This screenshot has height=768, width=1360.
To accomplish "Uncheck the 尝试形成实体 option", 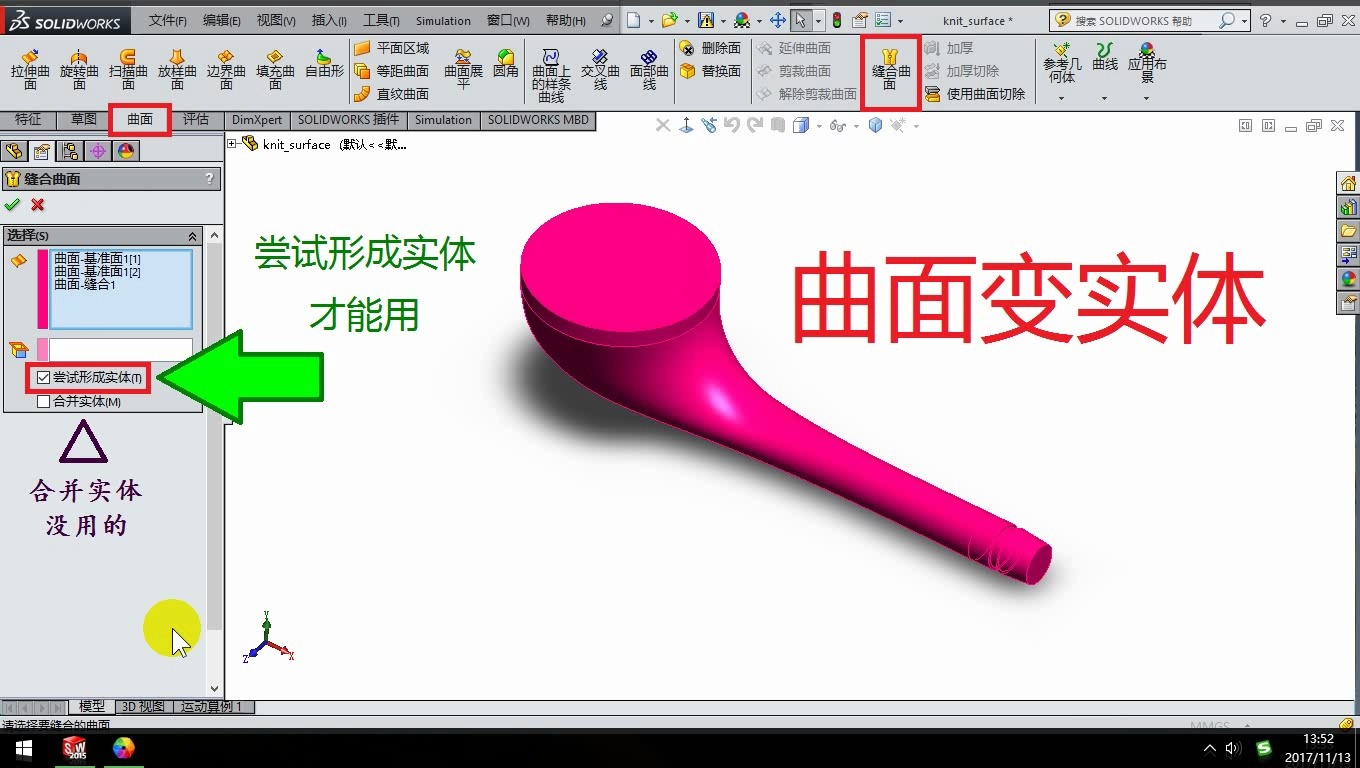I will coord(43,377).
